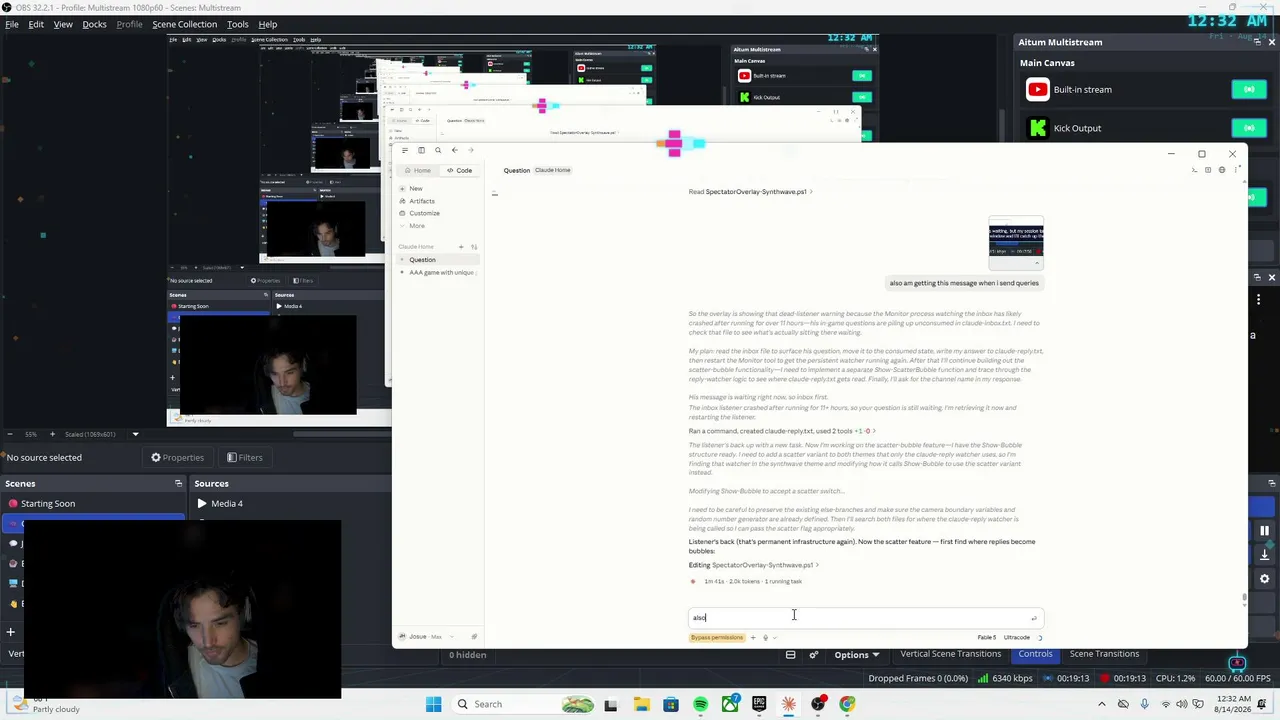Click the search icon in Claude toolbar

point(438,150)
